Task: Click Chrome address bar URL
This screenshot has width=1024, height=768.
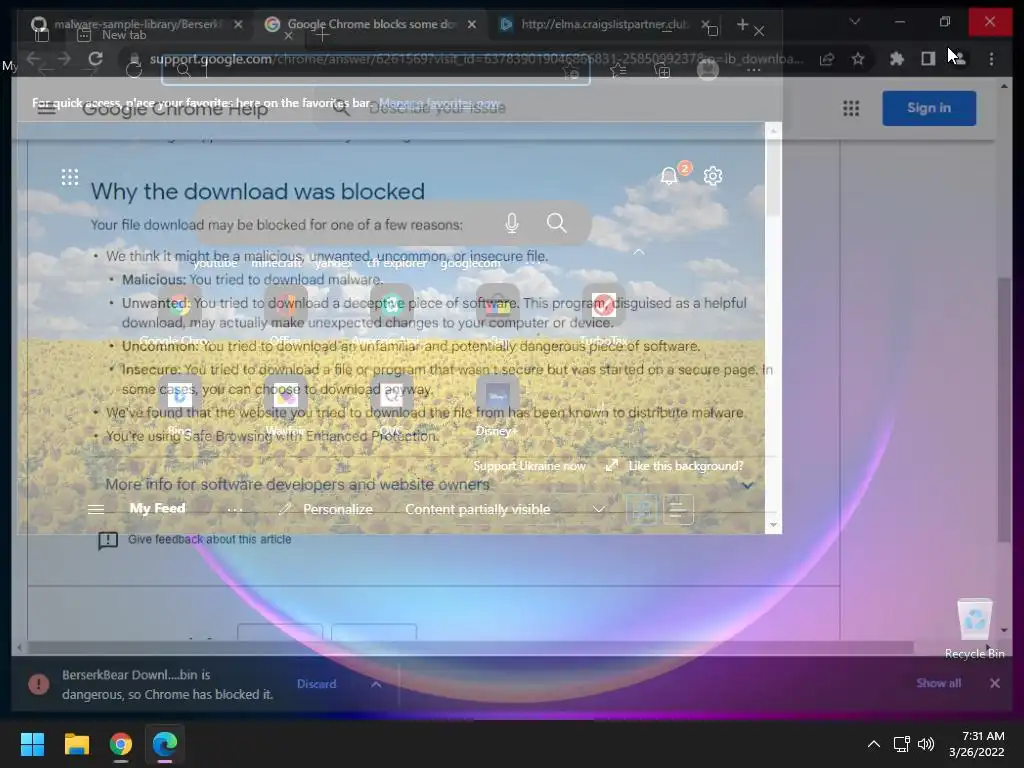Action: 475,59
